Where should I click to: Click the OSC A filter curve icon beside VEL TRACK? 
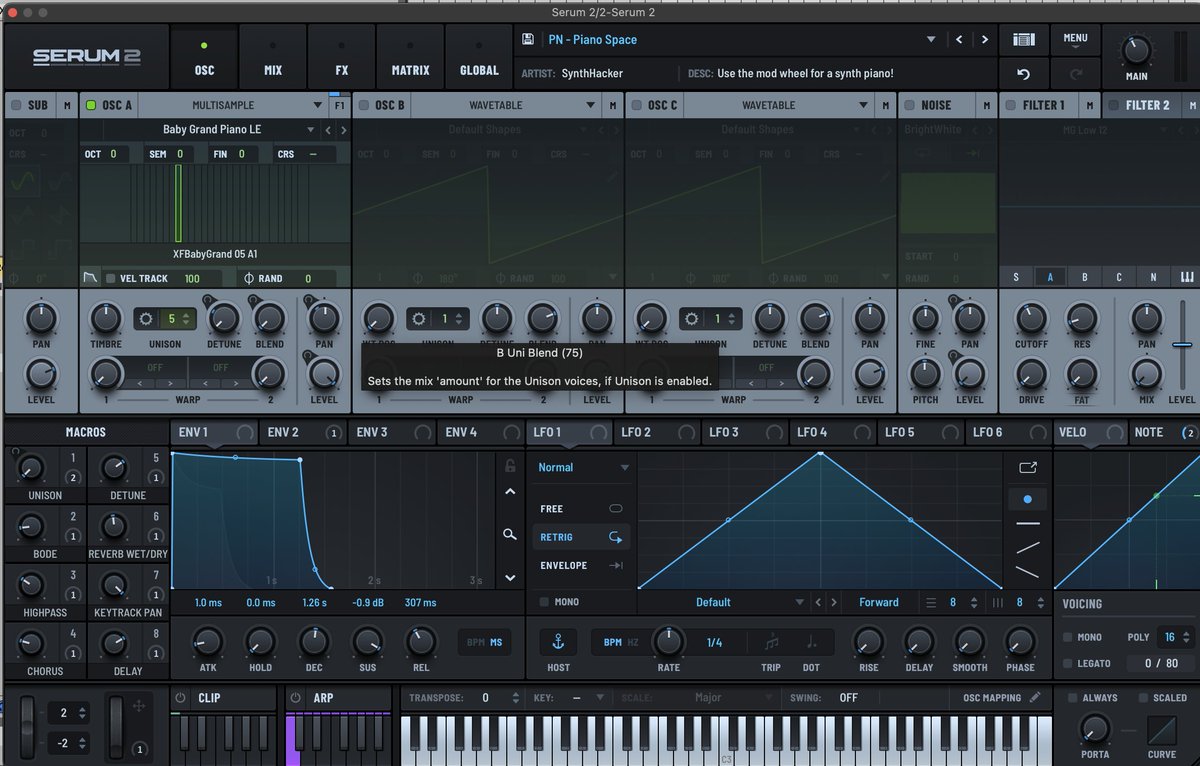pyautogui.click(x=91, y=278)
